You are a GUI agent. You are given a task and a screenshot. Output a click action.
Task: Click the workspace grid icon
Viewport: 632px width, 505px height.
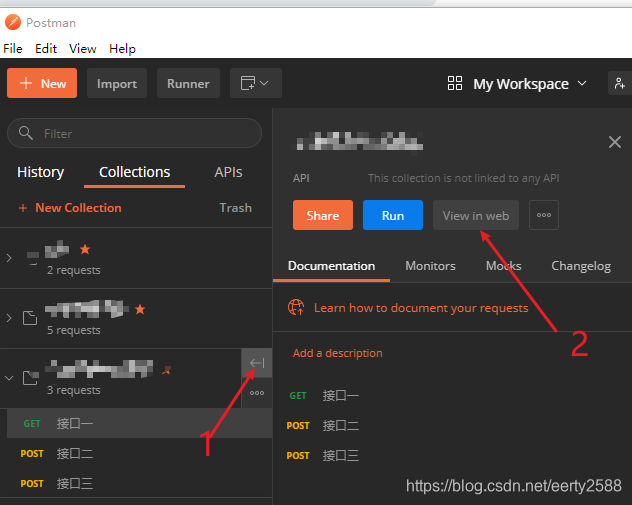point(455,83)
